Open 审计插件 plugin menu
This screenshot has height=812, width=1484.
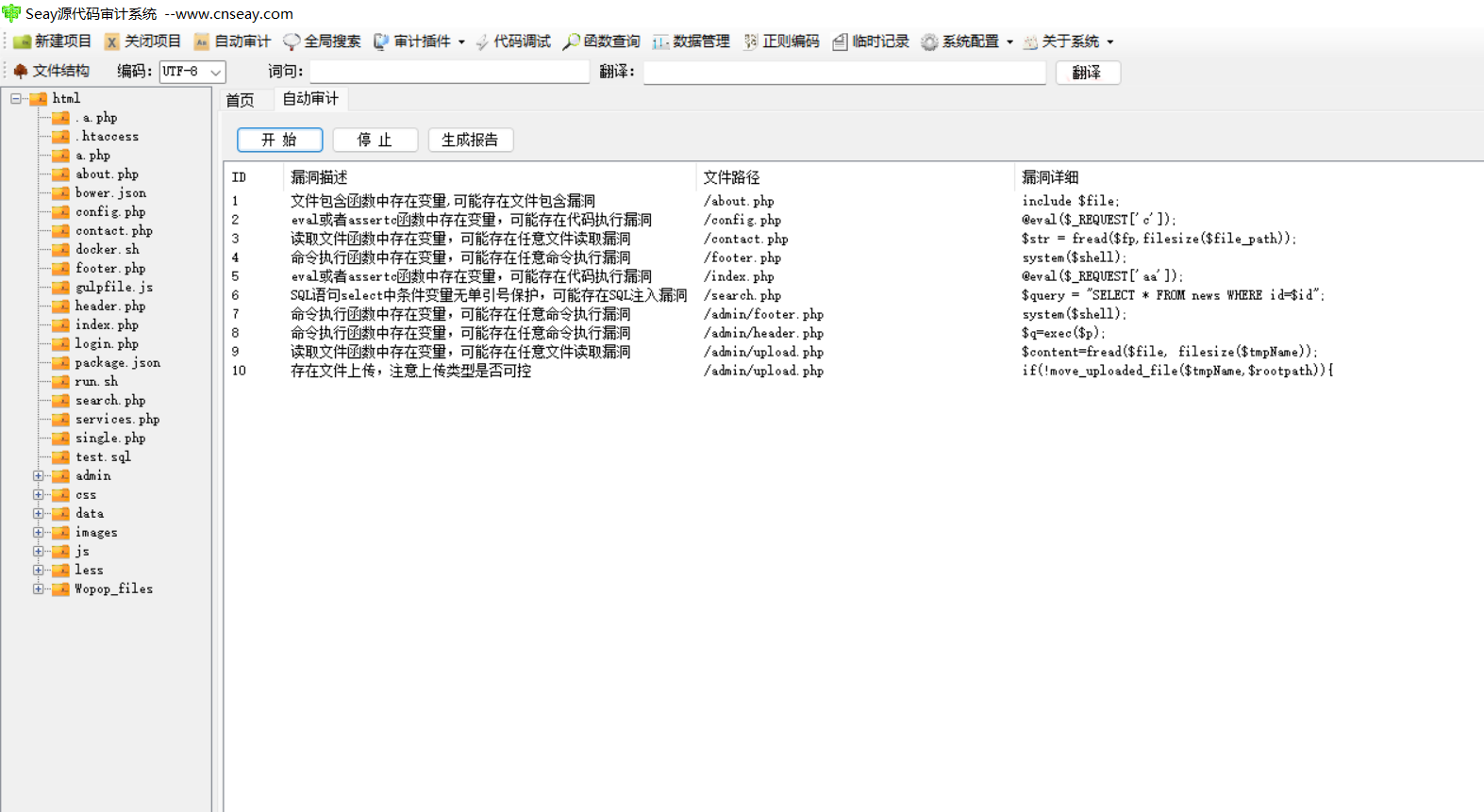coord(412,41)
